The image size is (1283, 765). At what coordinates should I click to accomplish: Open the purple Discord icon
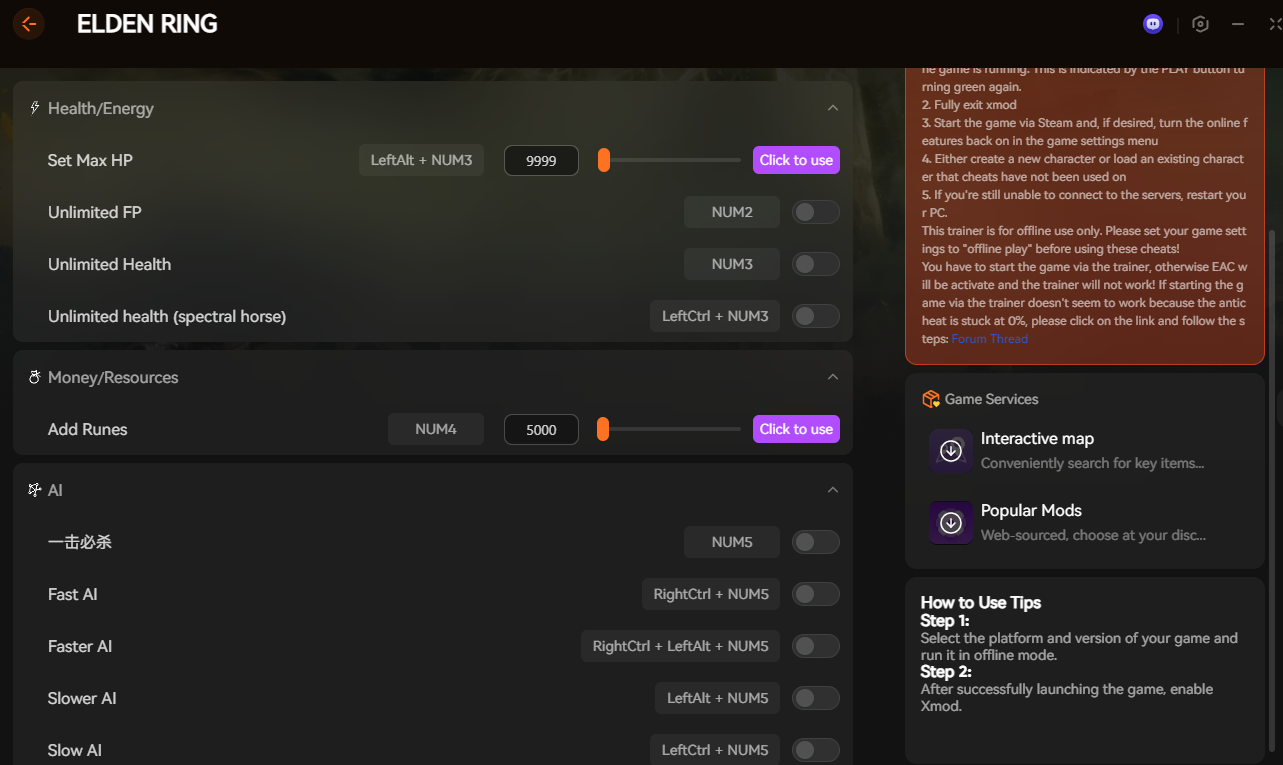pos(1153,24)
